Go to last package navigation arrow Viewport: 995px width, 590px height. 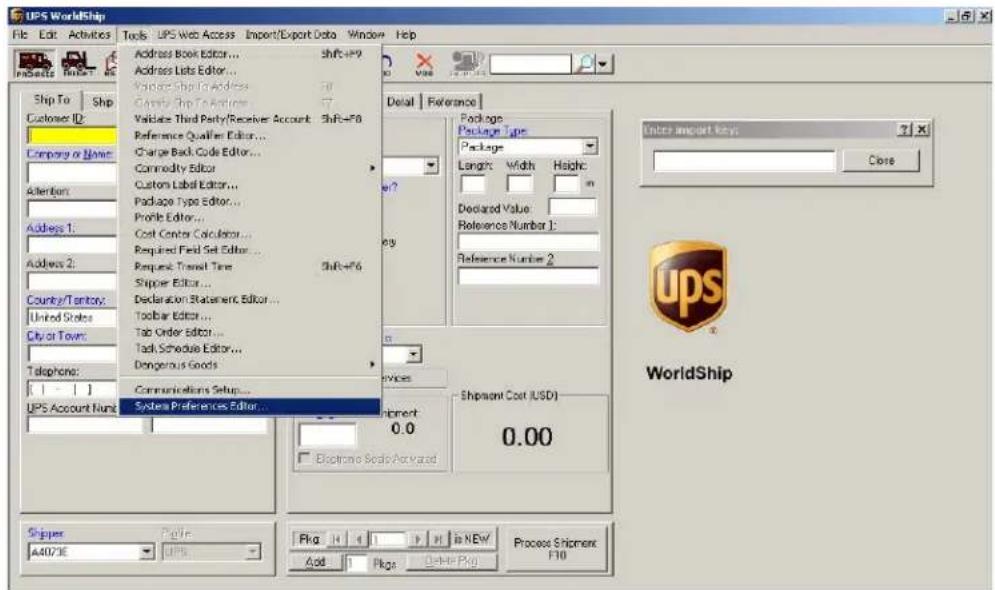pos(438,539)
